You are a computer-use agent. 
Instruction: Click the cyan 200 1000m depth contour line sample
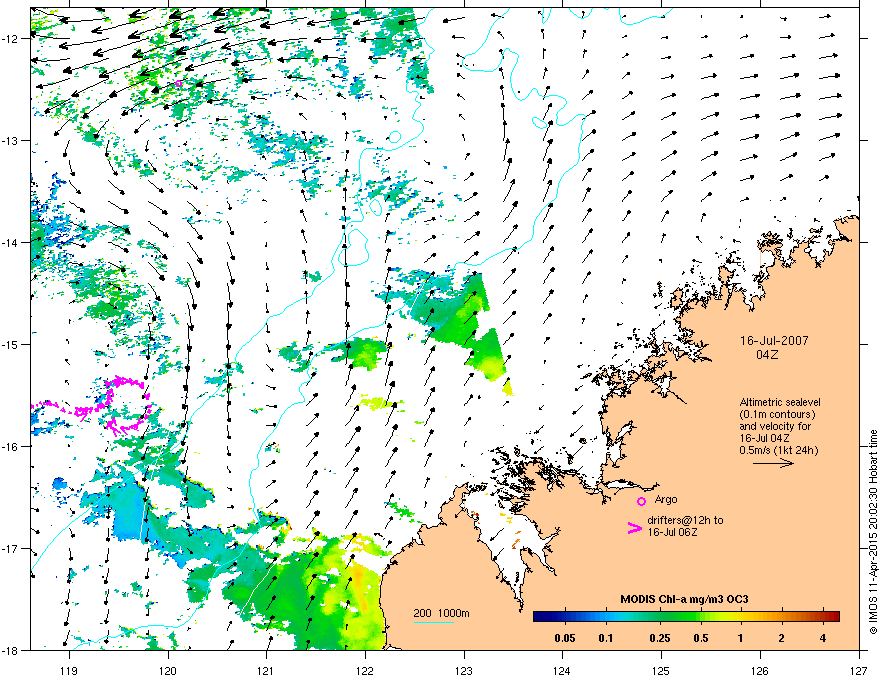click(433, 623)
